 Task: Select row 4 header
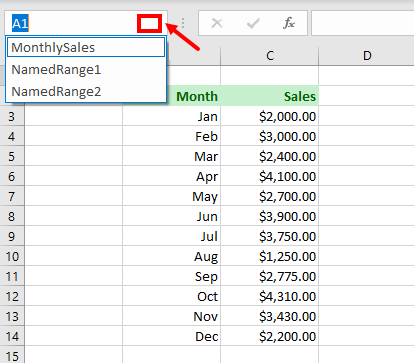pyautogui.click(x=12, y=136)
